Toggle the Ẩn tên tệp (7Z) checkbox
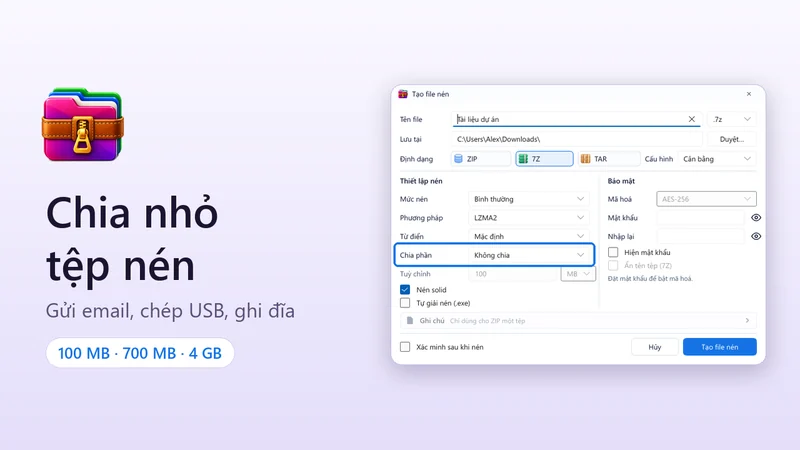This screenshot has width=800, height=450. (x=613, y=265)
